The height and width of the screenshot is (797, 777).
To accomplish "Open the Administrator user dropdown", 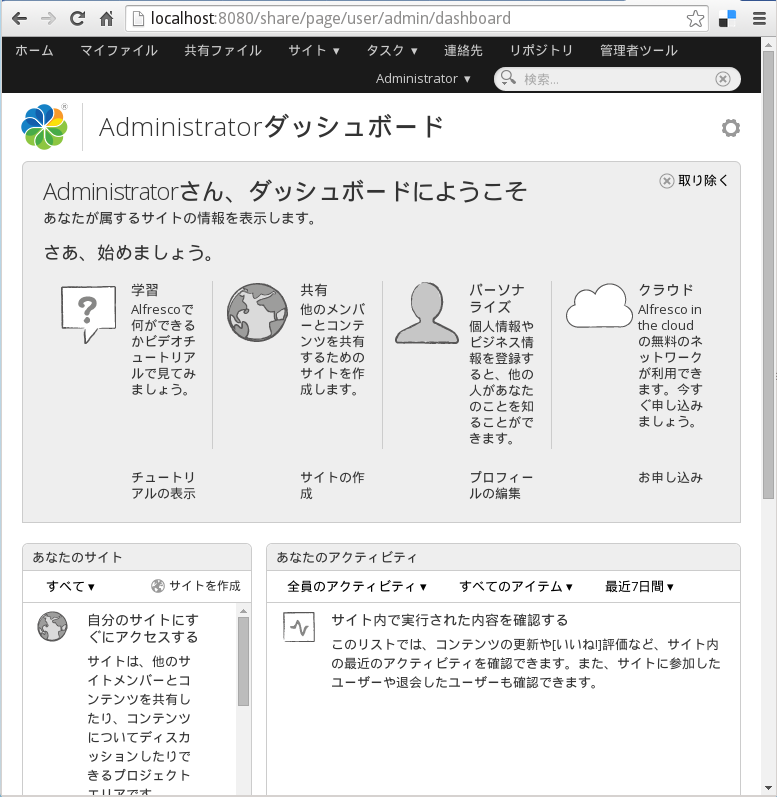I will tap(423, 79).
